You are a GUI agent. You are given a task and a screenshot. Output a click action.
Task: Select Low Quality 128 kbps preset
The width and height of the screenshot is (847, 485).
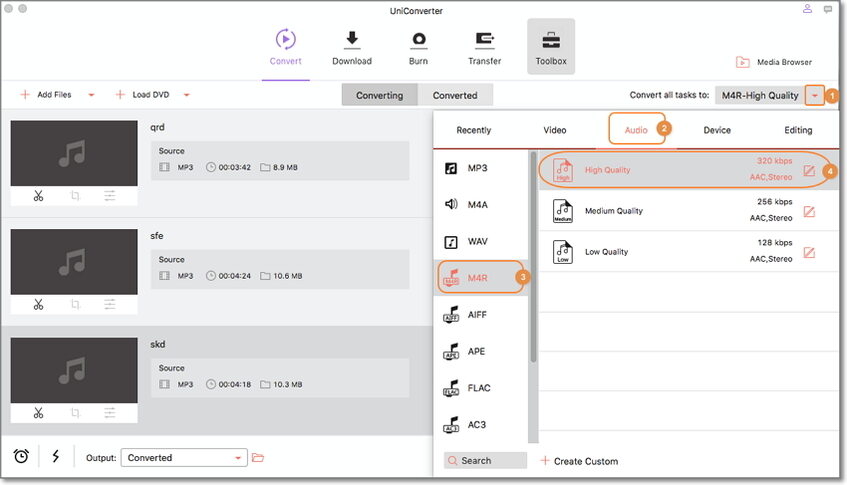[688, 252]
